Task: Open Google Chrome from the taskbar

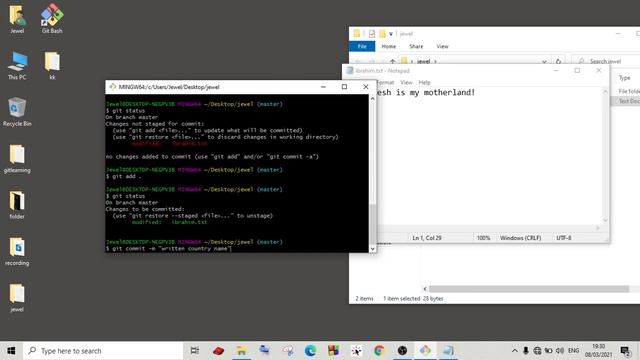Action: coord(379,351)
